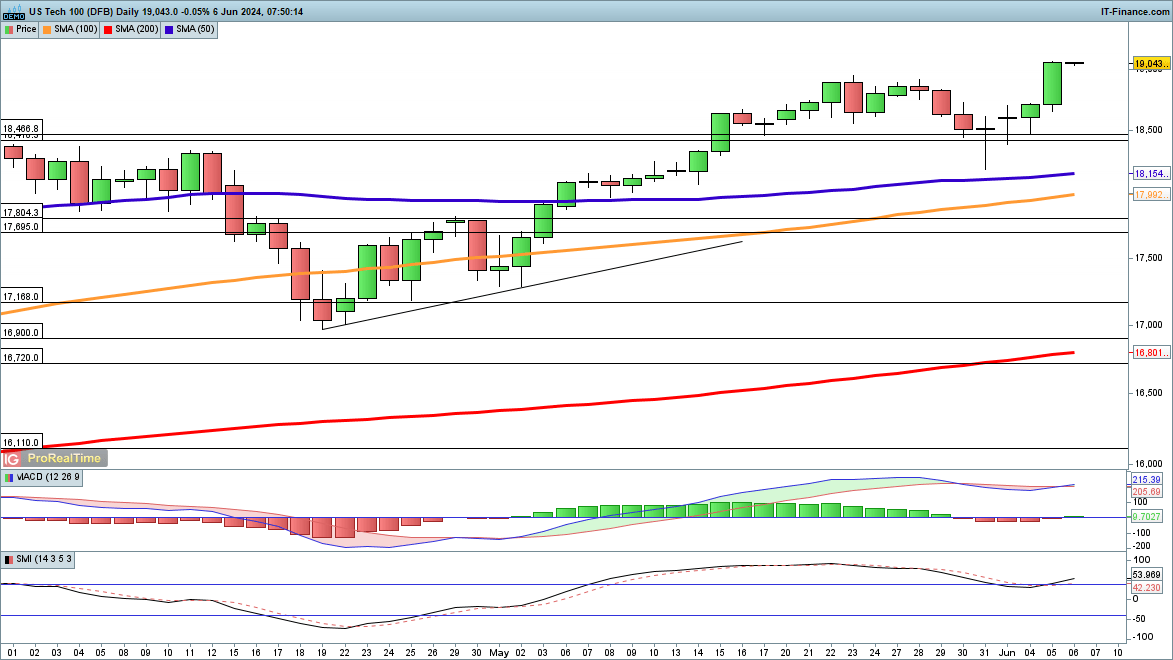This screenshot has width=1173, height=660.
Task: Click the 21 date axis label
Action: (x=808, y=653)
